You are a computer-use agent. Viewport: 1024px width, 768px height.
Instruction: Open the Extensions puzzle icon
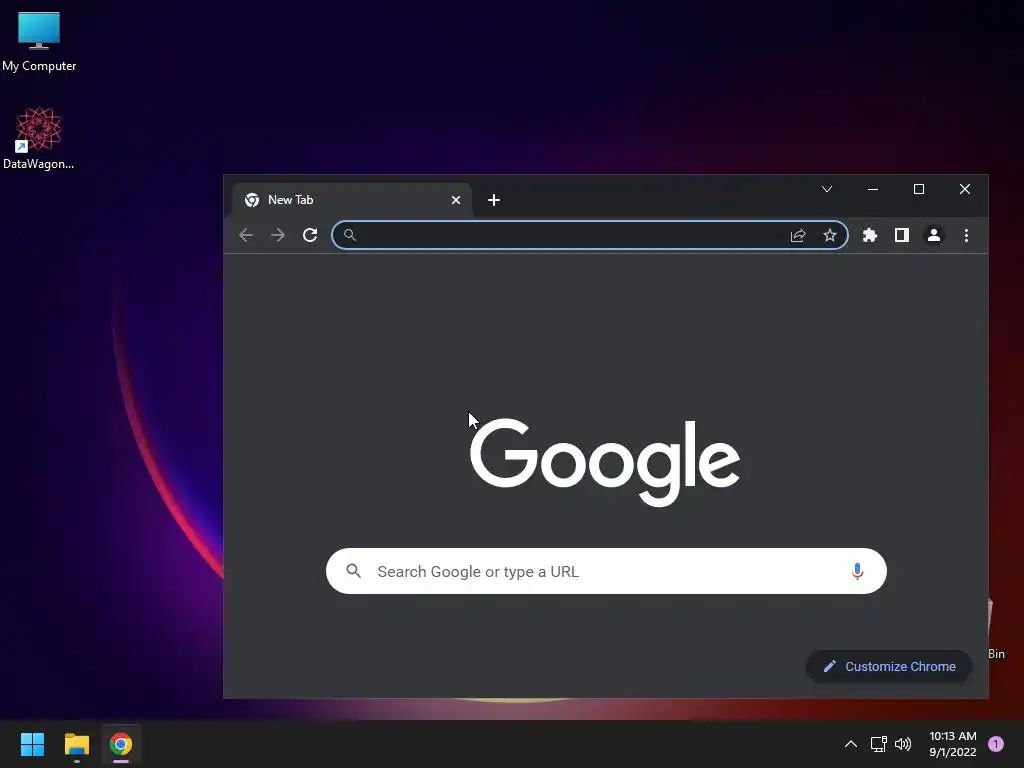(x=870, y=235)
